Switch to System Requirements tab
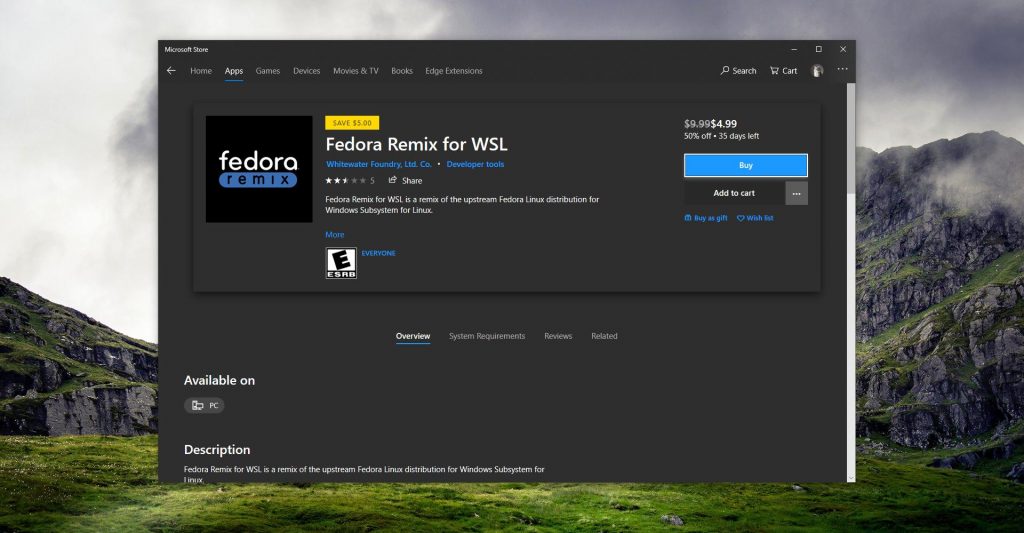Viewport: 1024px width, 533px height. [487, 336]
